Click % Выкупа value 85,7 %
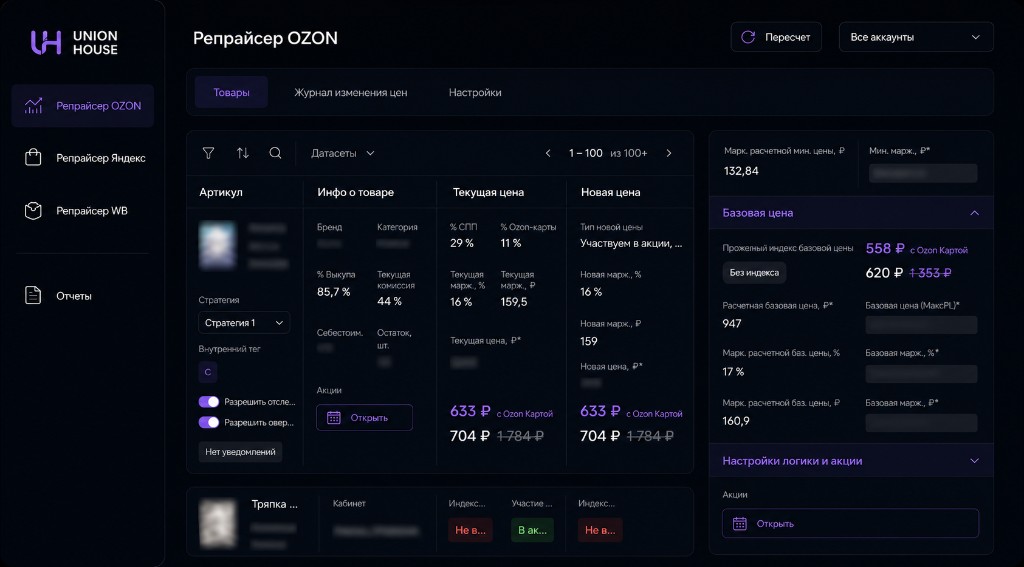 [333, 292]
